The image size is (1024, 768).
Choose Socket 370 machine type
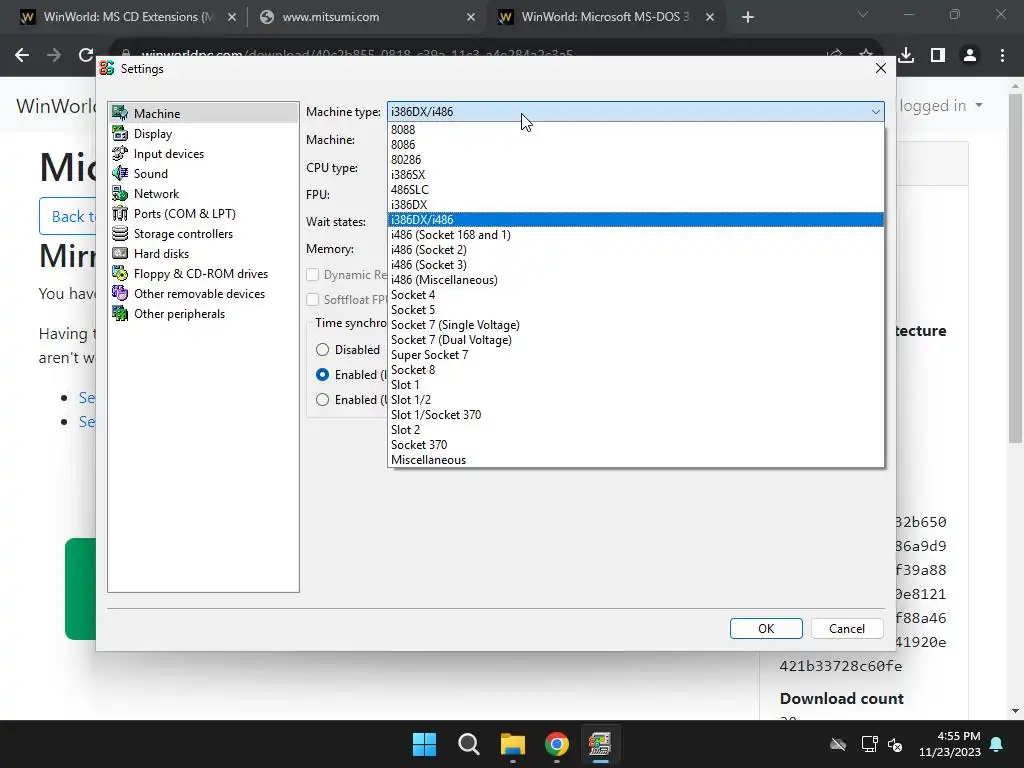click(x=635, y=445)
